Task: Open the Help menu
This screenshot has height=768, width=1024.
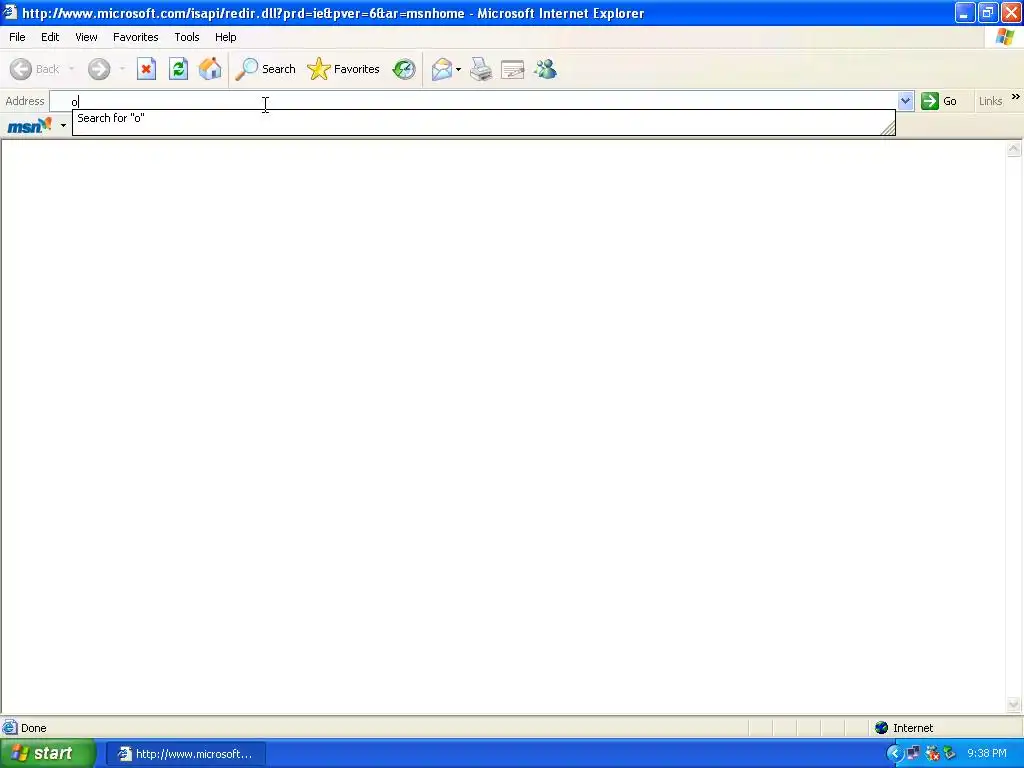Action: (226, 37)
